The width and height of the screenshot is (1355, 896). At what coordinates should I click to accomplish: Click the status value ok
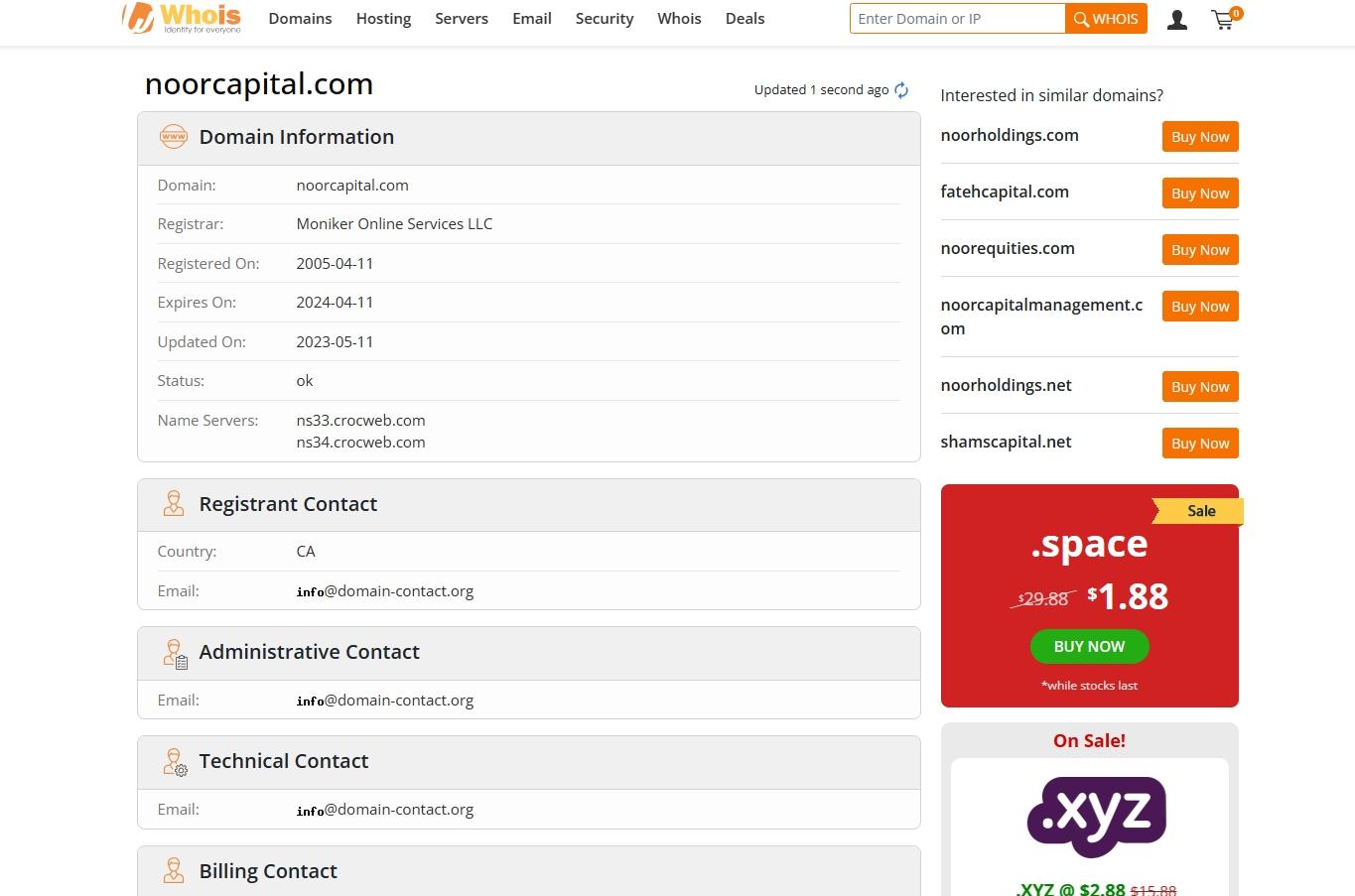[305, 381]
